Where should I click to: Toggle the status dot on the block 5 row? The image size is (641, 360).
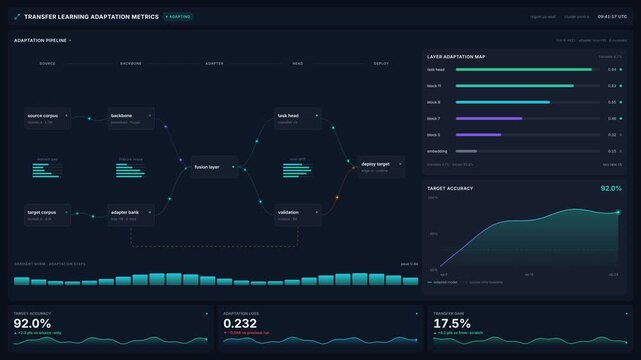(621, 135)
